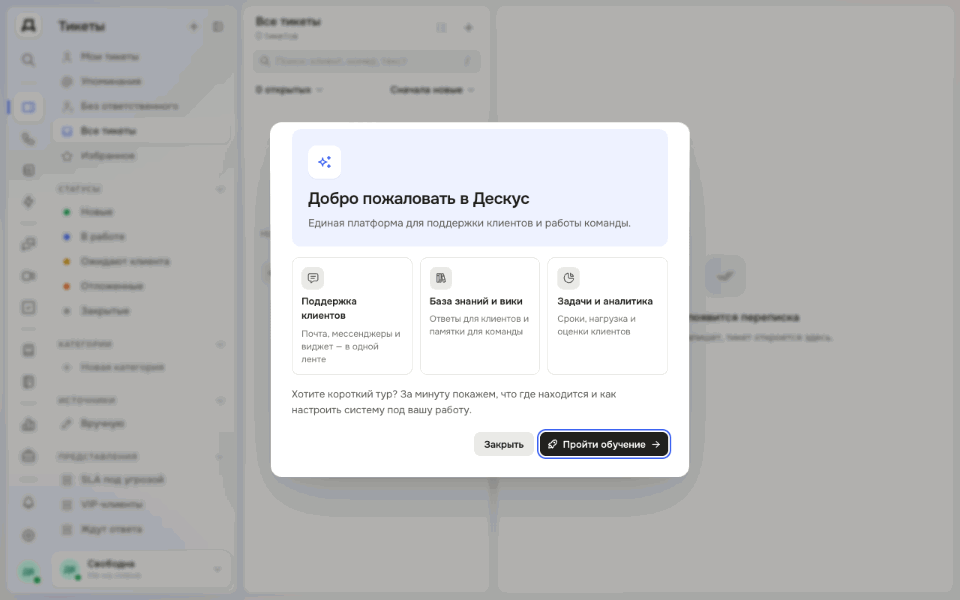Click the sparkle icon in welcome banner
The width and height of the screenshot is (960, 600).
click(324, 162)
